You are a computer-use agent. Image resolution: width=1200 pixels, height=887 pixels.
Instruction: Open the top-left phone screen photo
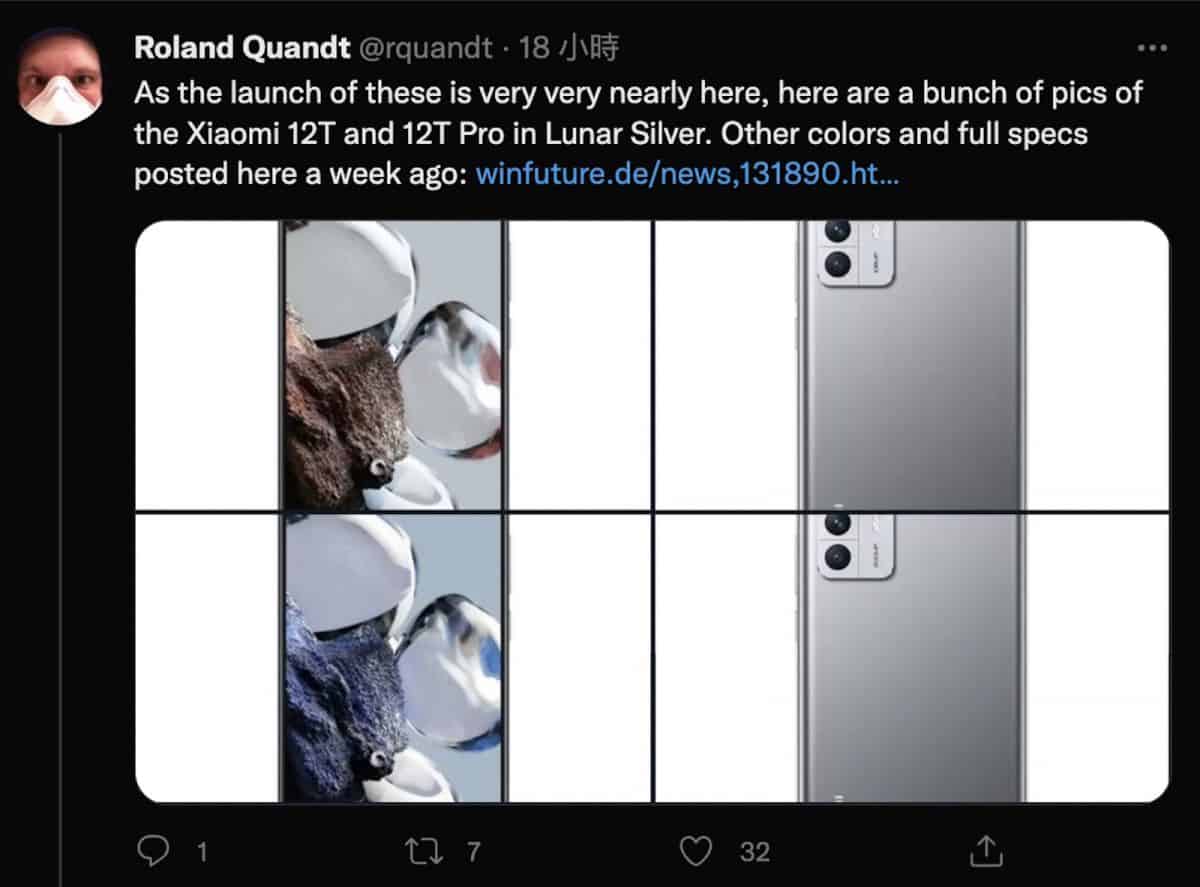point(393,365)
